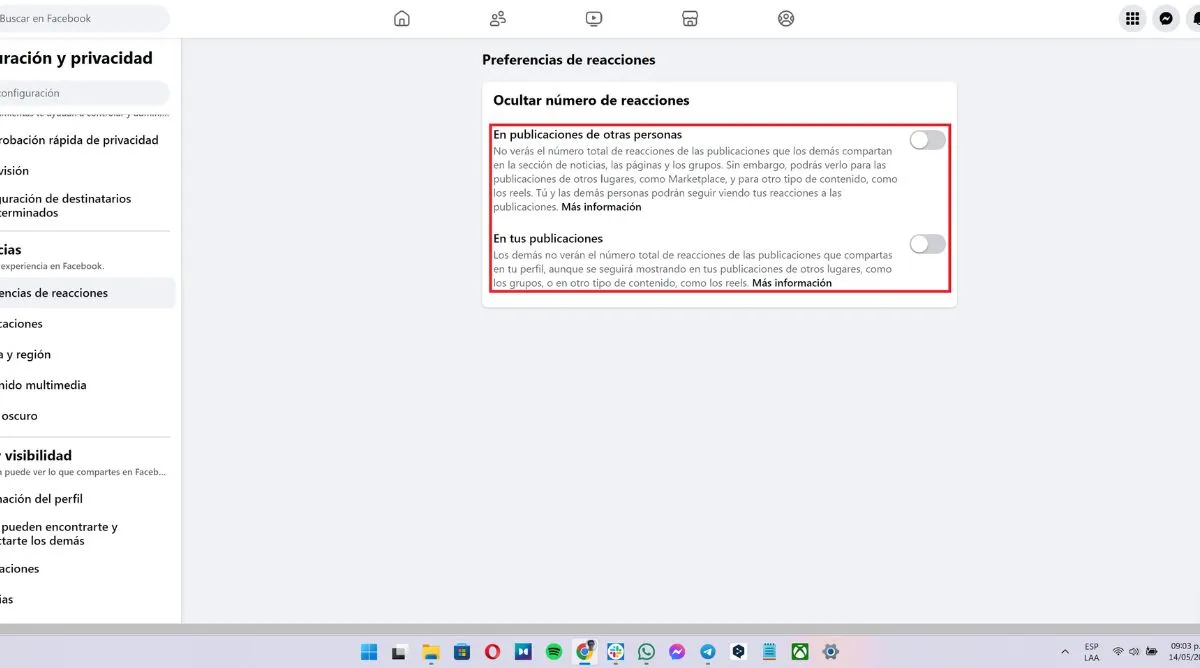This screenshot has height=668, width=1200.
Task: Open the Friends icon in top navigation
Action: click(498, 18)
